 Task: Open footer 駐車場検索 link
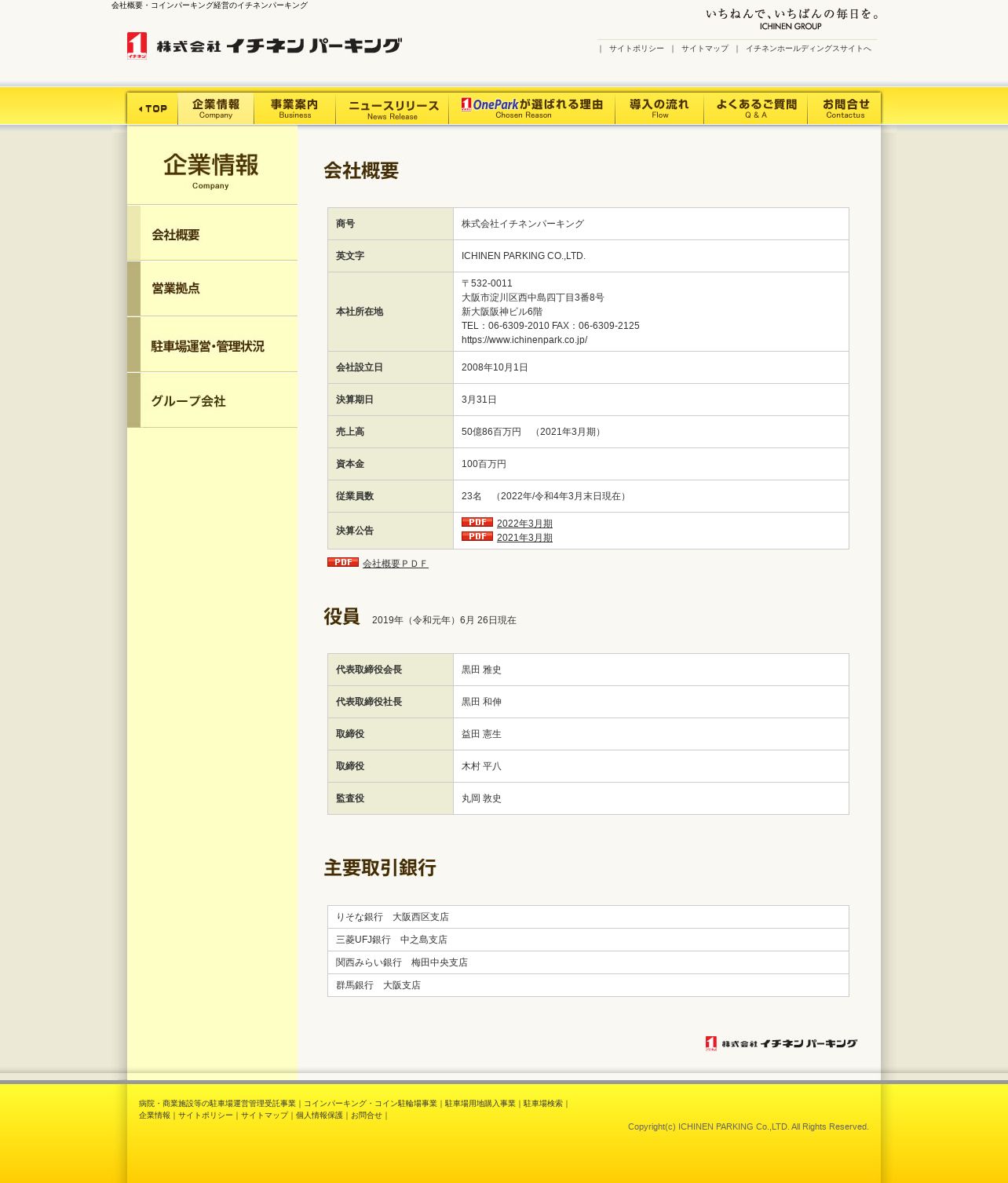click(543, 1104)
